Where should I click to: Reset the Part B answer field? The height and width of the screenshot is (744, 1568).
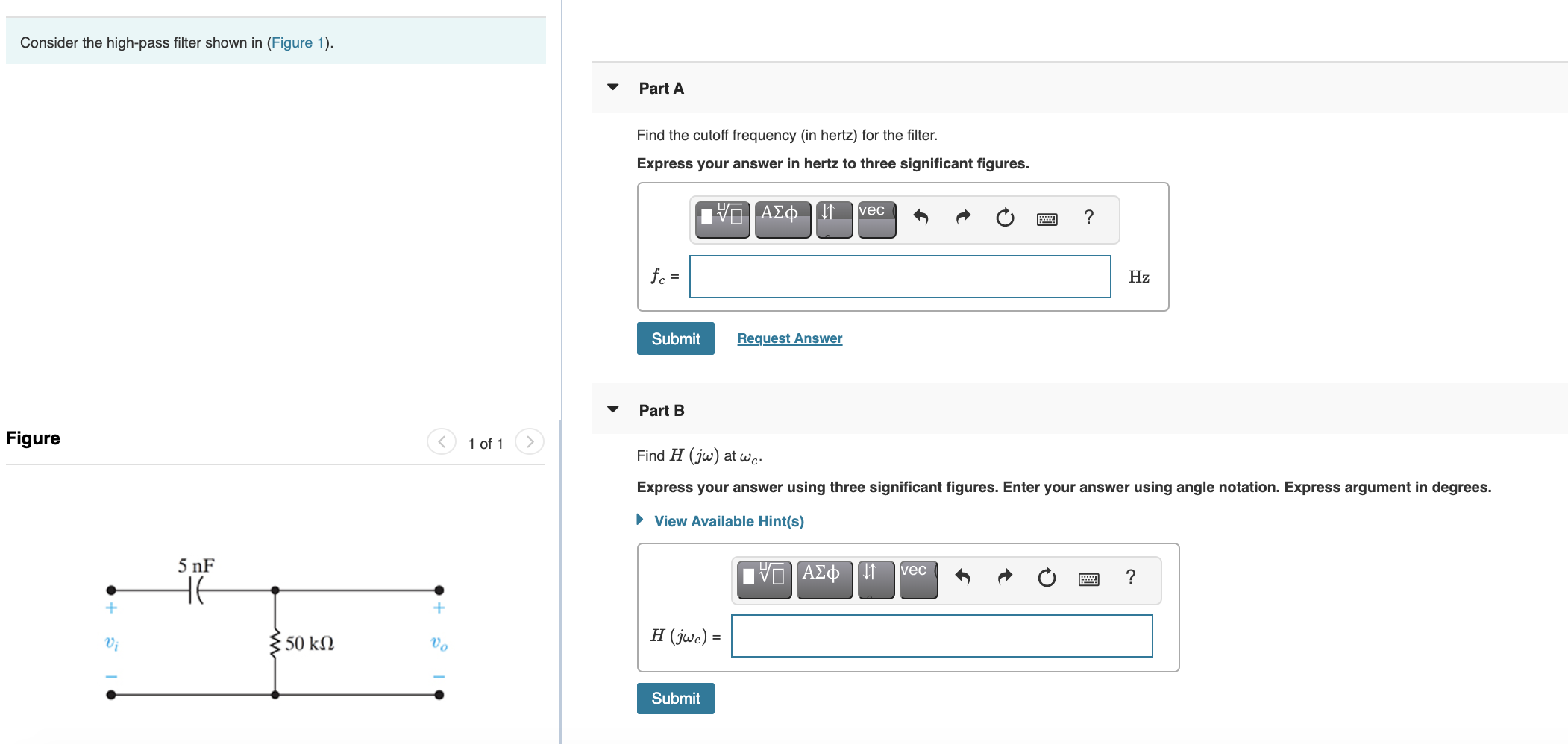pyautogui.click(x=1047, y=578)
